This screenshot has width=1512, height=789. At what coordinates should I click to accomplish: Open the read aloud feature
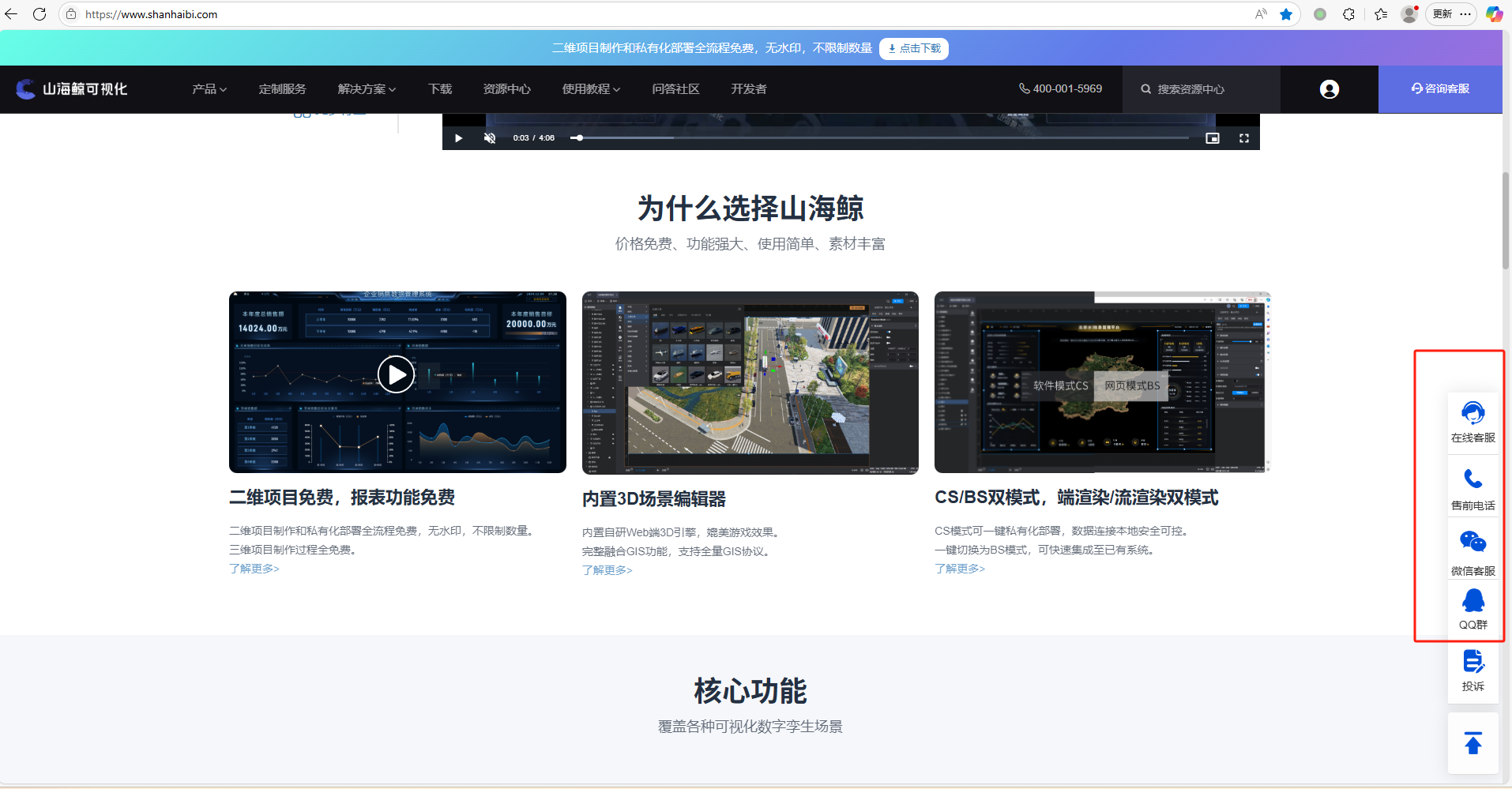point(1261,14)
